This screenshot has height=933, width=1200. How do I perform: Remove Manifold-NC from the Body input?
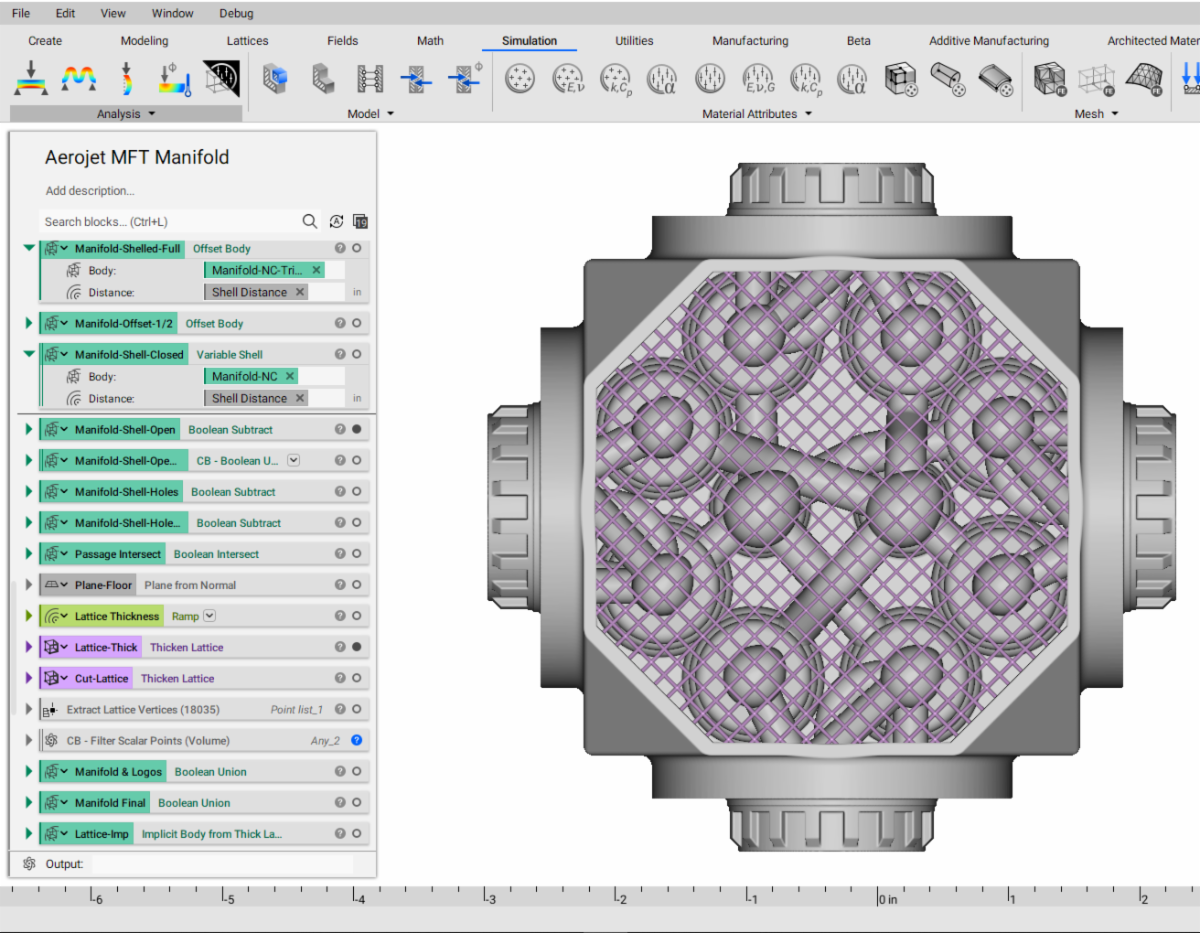[290, 376]
